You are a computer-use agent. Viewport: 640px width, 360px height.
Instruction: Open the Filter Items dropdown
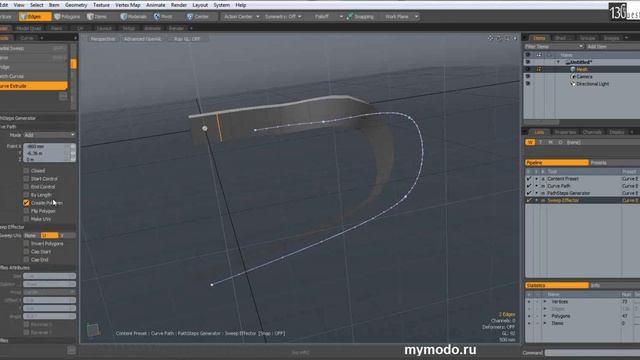(554, 47)
